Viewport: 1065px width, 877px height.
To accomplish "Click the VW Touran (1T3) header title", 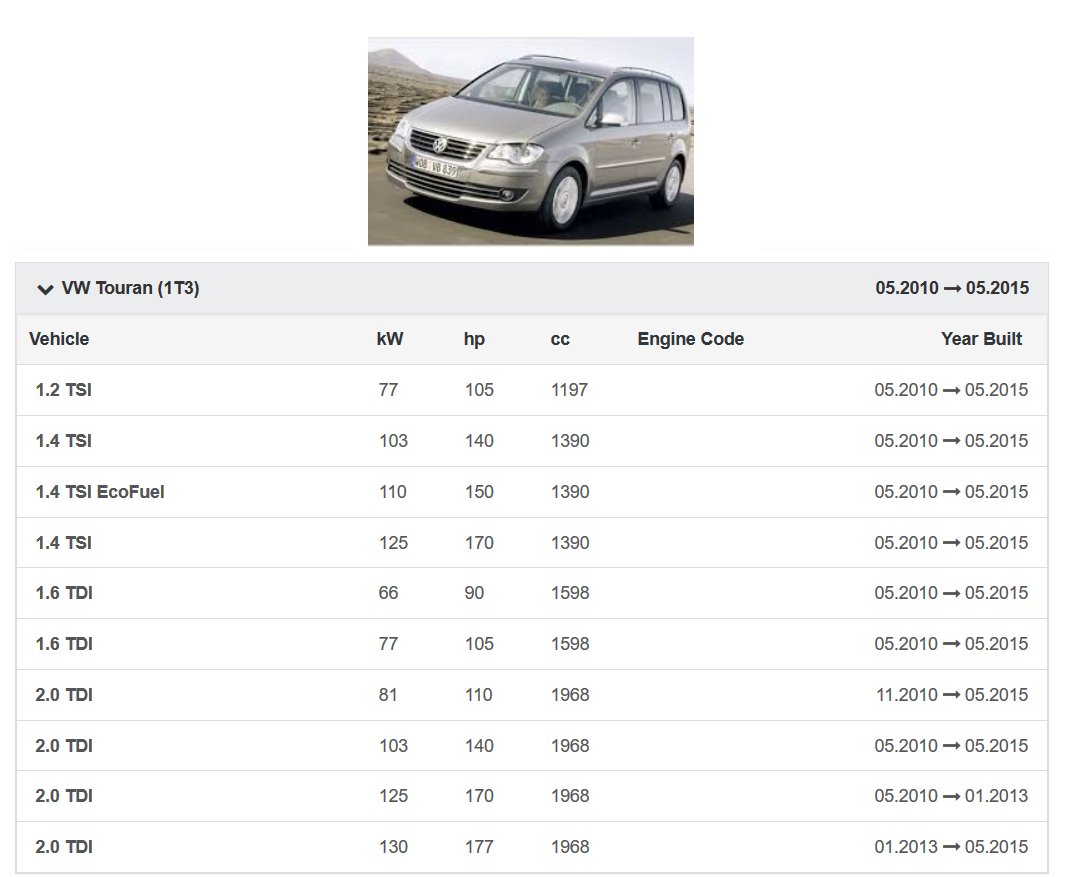I will pyautogui.click(x=130, y=288).
